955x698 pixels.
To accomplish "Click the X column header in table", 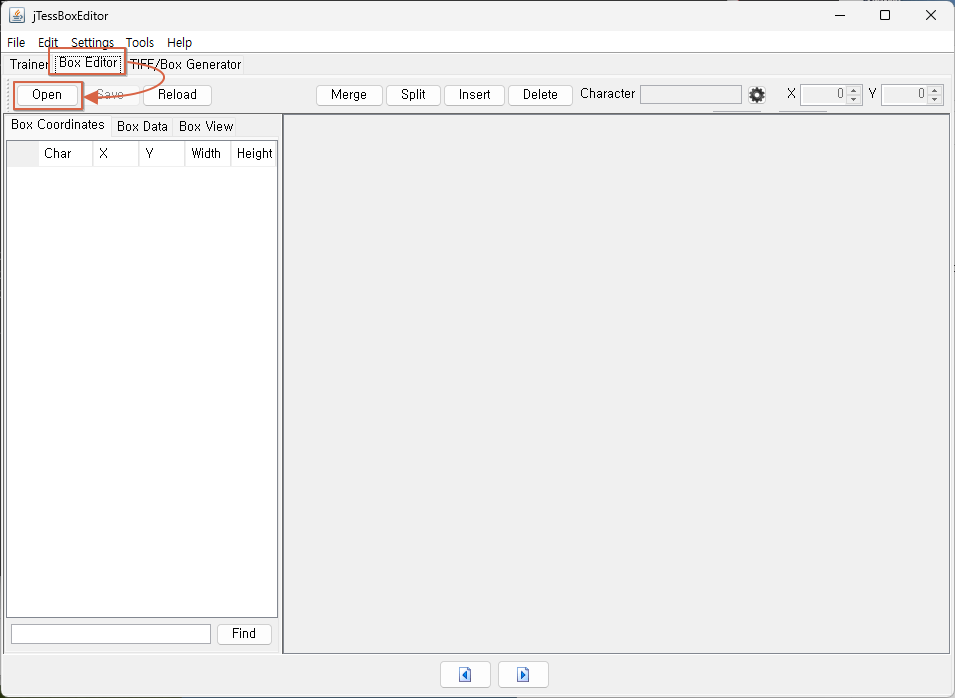I will point(116,153).
